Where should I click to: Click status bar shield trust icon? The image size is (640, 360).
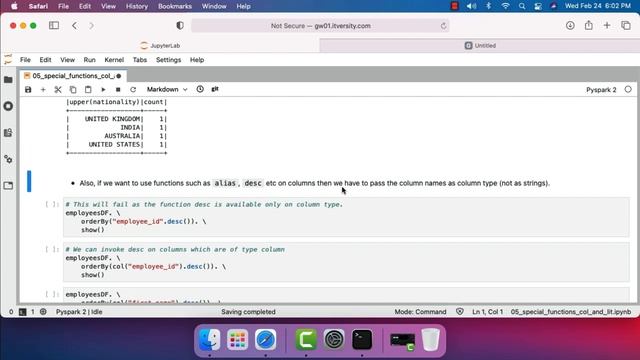460,311
